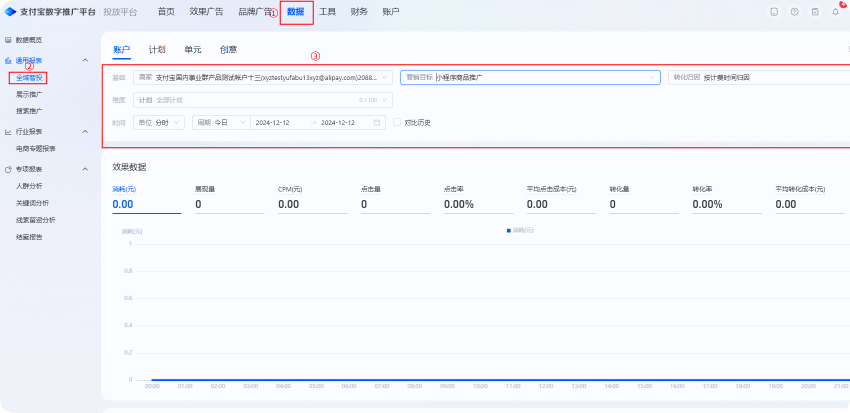This screenshot has height=413, width=850.
Task: Click 投放平台 label in header
Action: click(120, 12)
